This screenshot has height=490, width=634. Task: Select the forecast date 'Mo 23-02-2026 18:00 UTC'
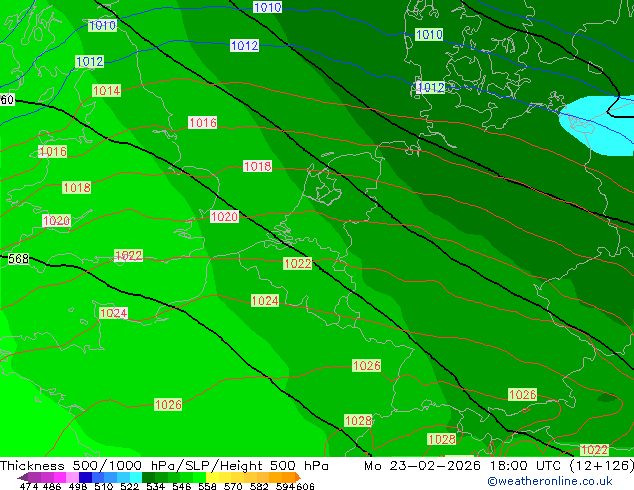pyautogui.click(x=464, y=466)
